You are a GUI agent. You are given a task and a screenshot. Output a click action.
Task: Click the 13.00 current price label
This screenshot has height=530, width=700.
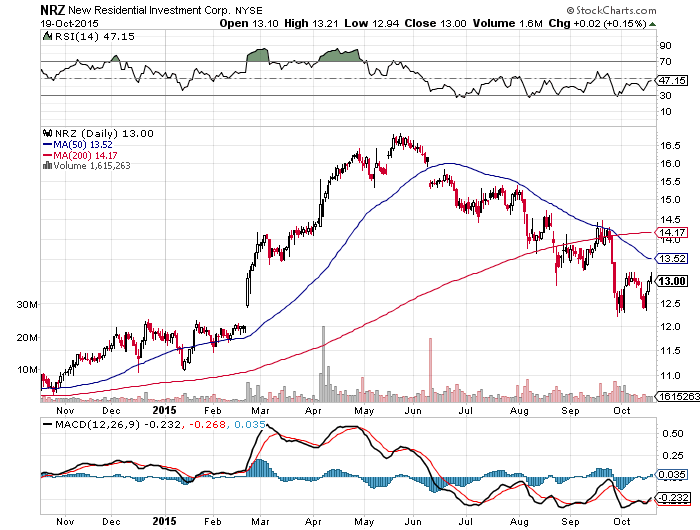[x=671, y=281]
